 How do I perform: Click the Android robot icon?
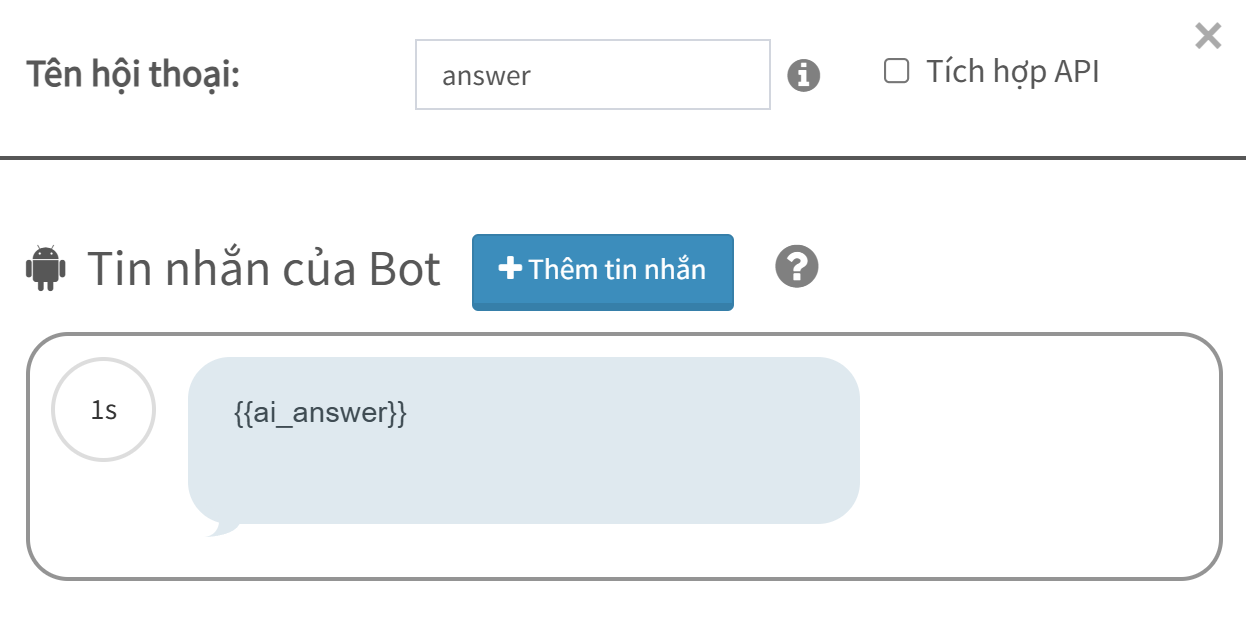click(45, 268)
